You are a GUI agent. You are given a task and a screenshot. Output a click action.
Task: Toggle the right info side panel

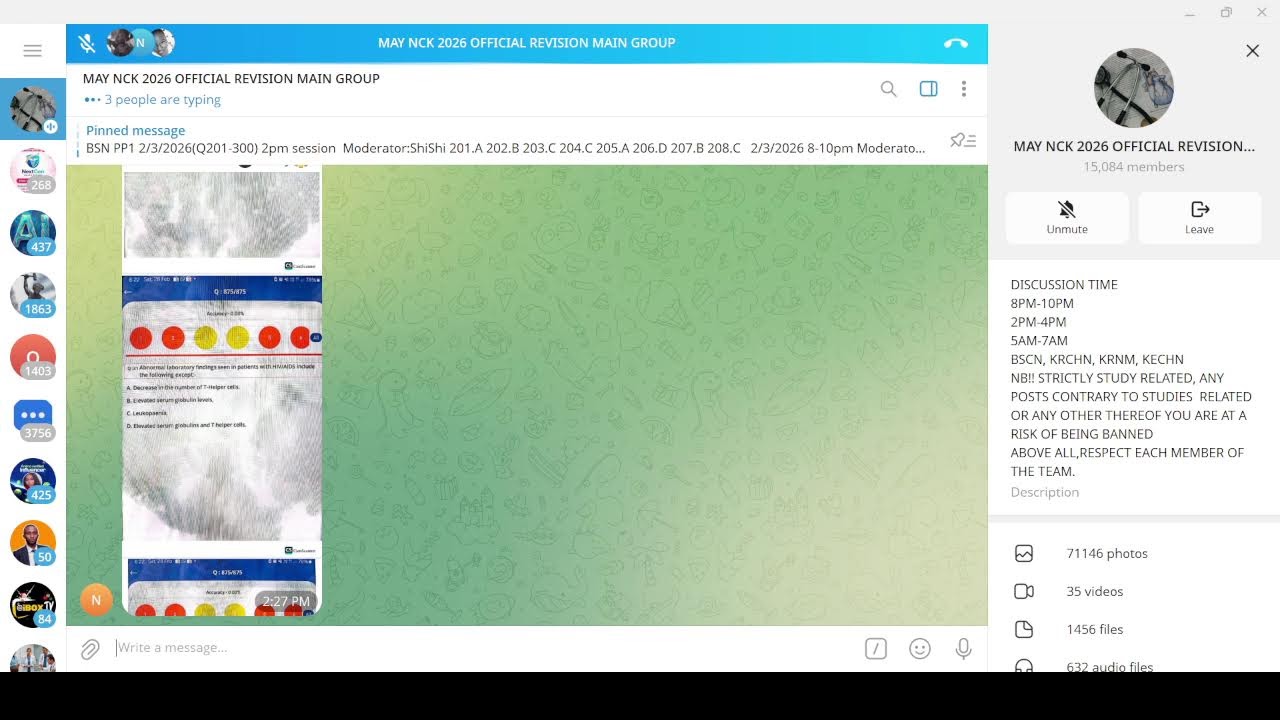click(x=928, y=89)
